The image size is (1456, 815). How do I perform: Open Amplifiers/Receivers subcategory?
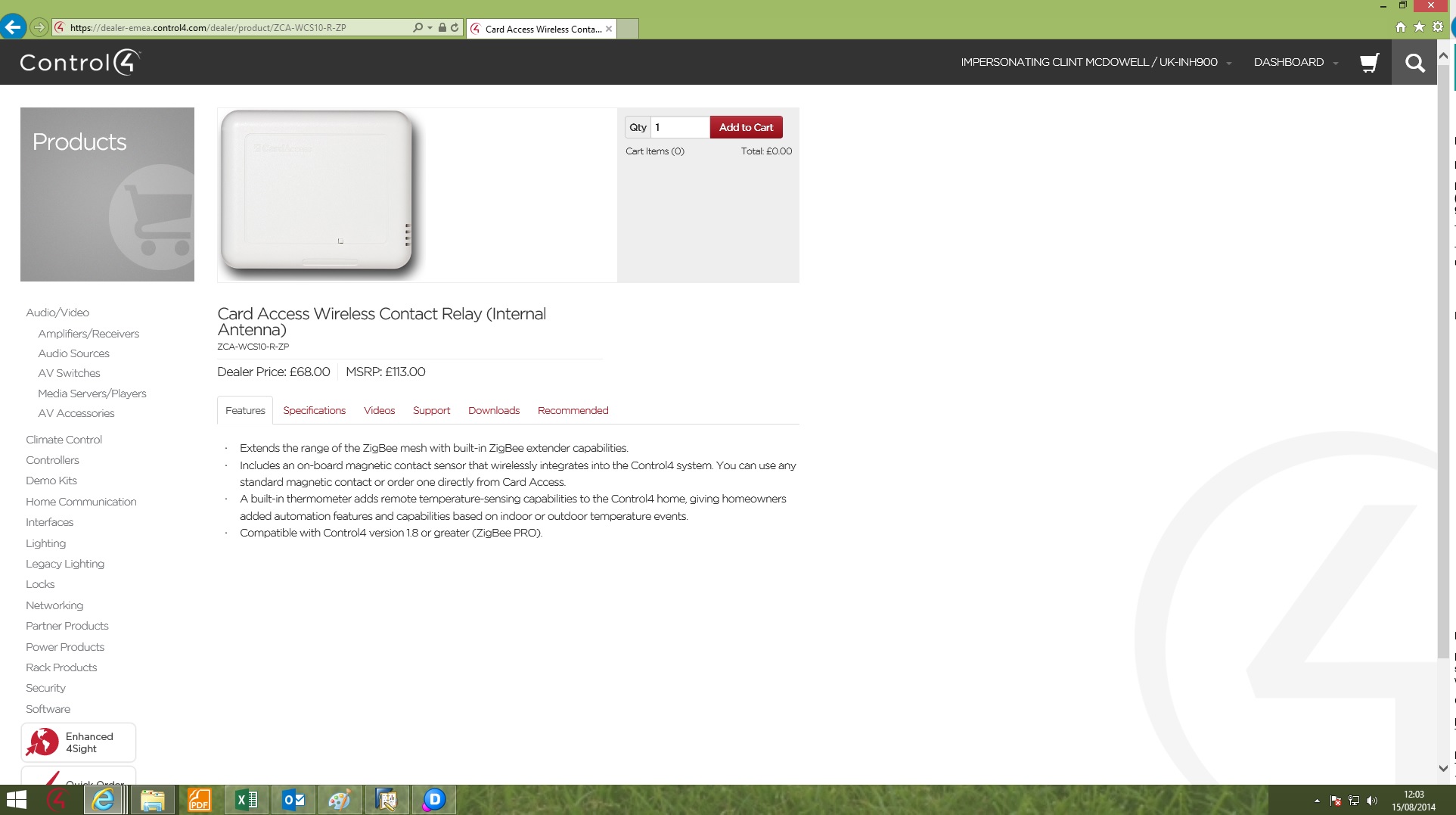pos(88,334)
